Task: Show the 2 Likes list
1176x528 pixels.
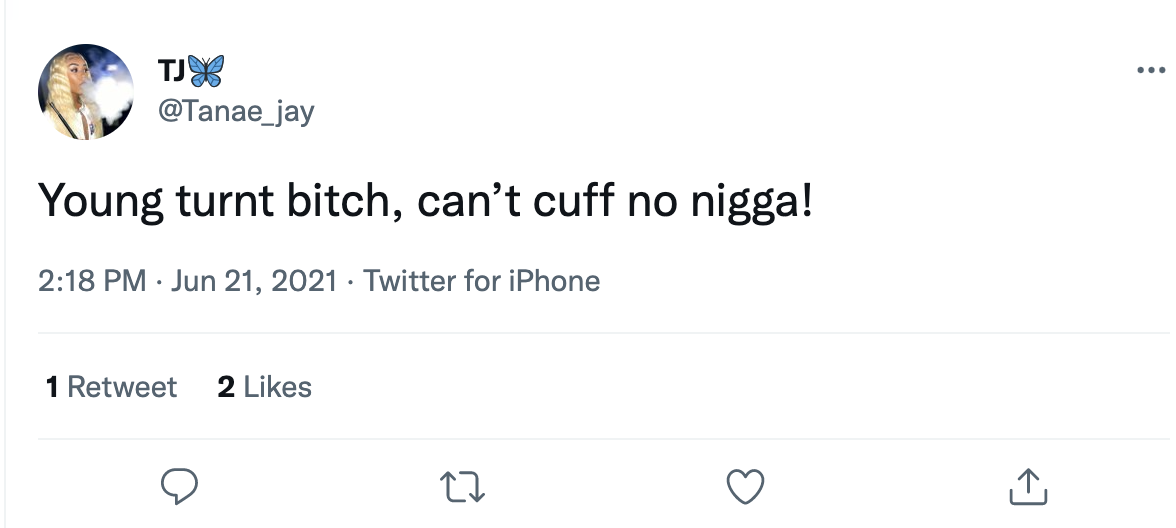Action: 264,387
